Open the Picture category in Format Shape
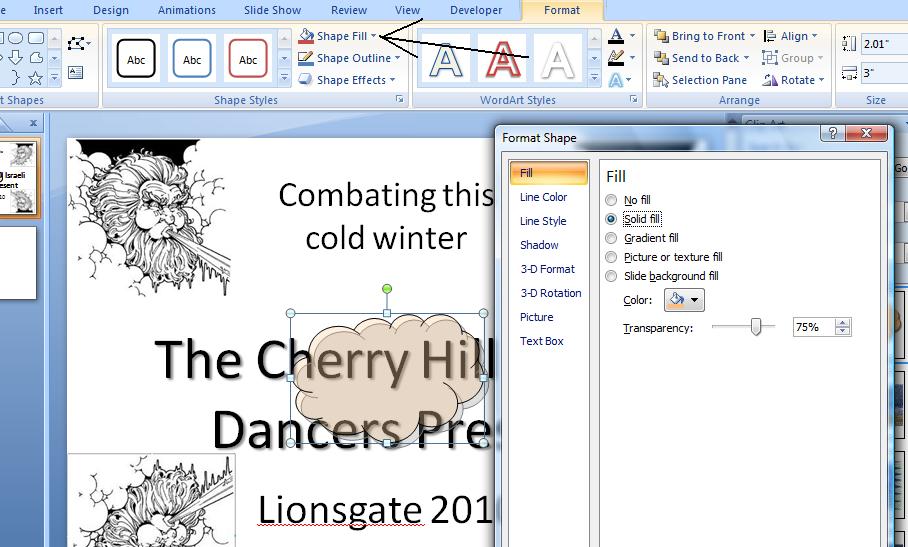 pyautogui.click(x=536, y=317)
